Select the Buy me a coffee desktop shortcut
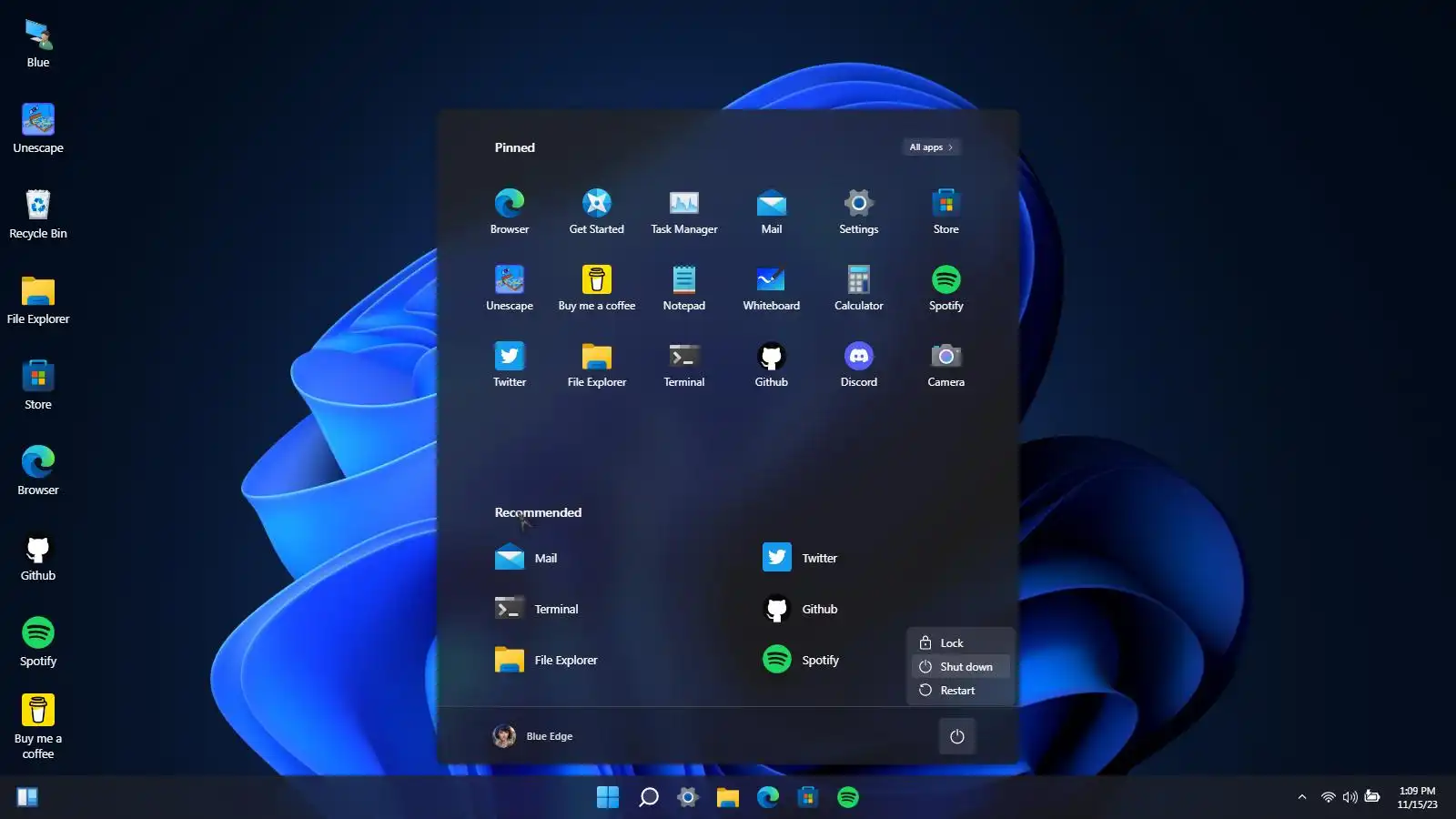 (38, 726)
